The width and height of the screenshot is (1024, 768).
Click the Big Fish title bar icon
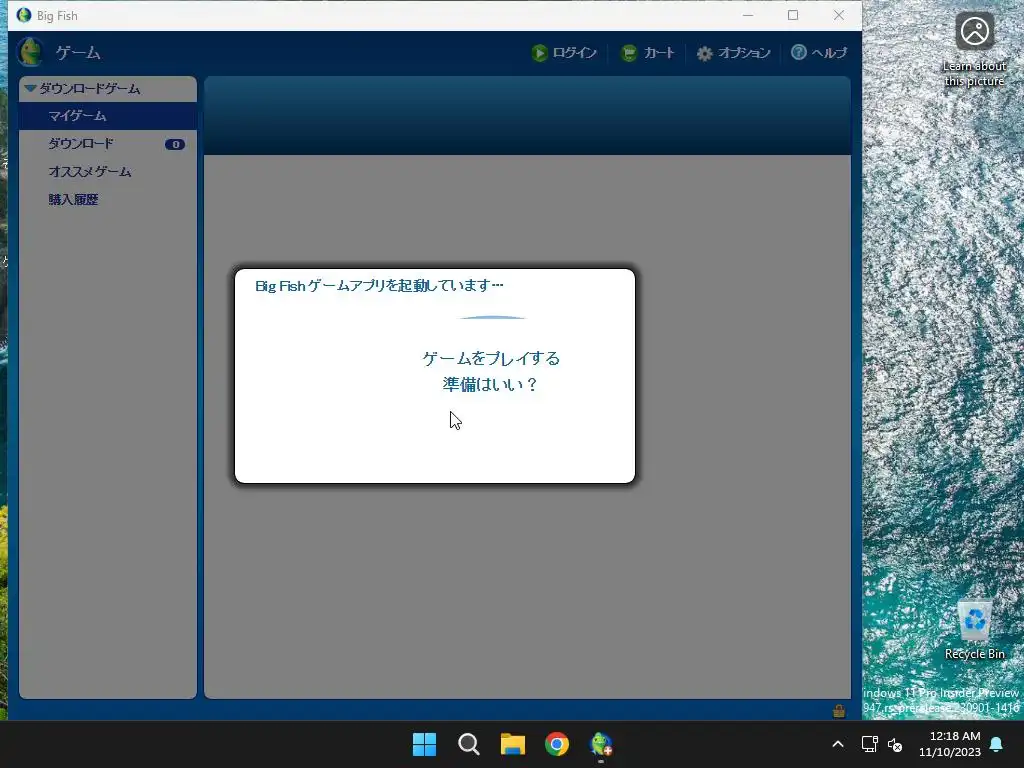(x=24, y=15)
